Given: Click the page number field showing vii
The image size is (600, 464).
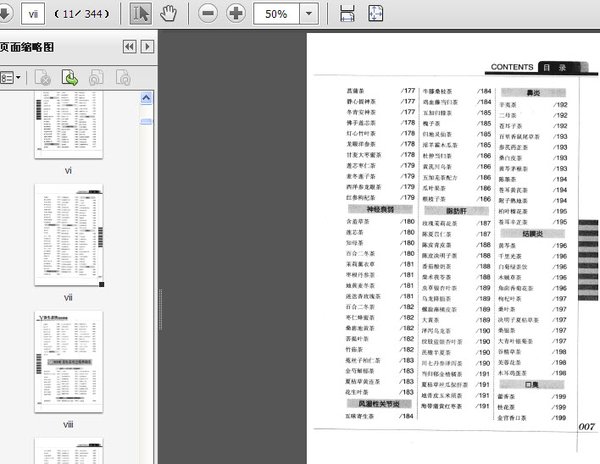Looking at the screenshot, I should 33,14.
